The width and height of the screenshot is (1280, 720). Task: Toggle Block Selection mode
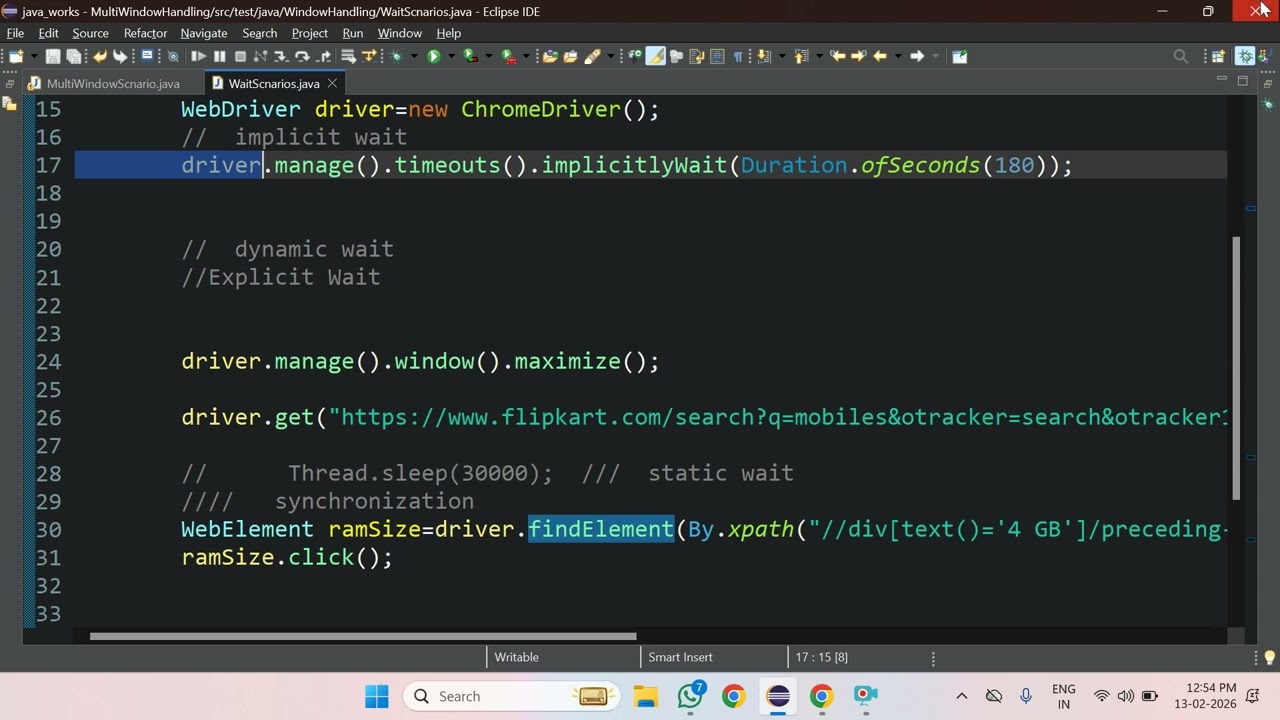point(717,56)
